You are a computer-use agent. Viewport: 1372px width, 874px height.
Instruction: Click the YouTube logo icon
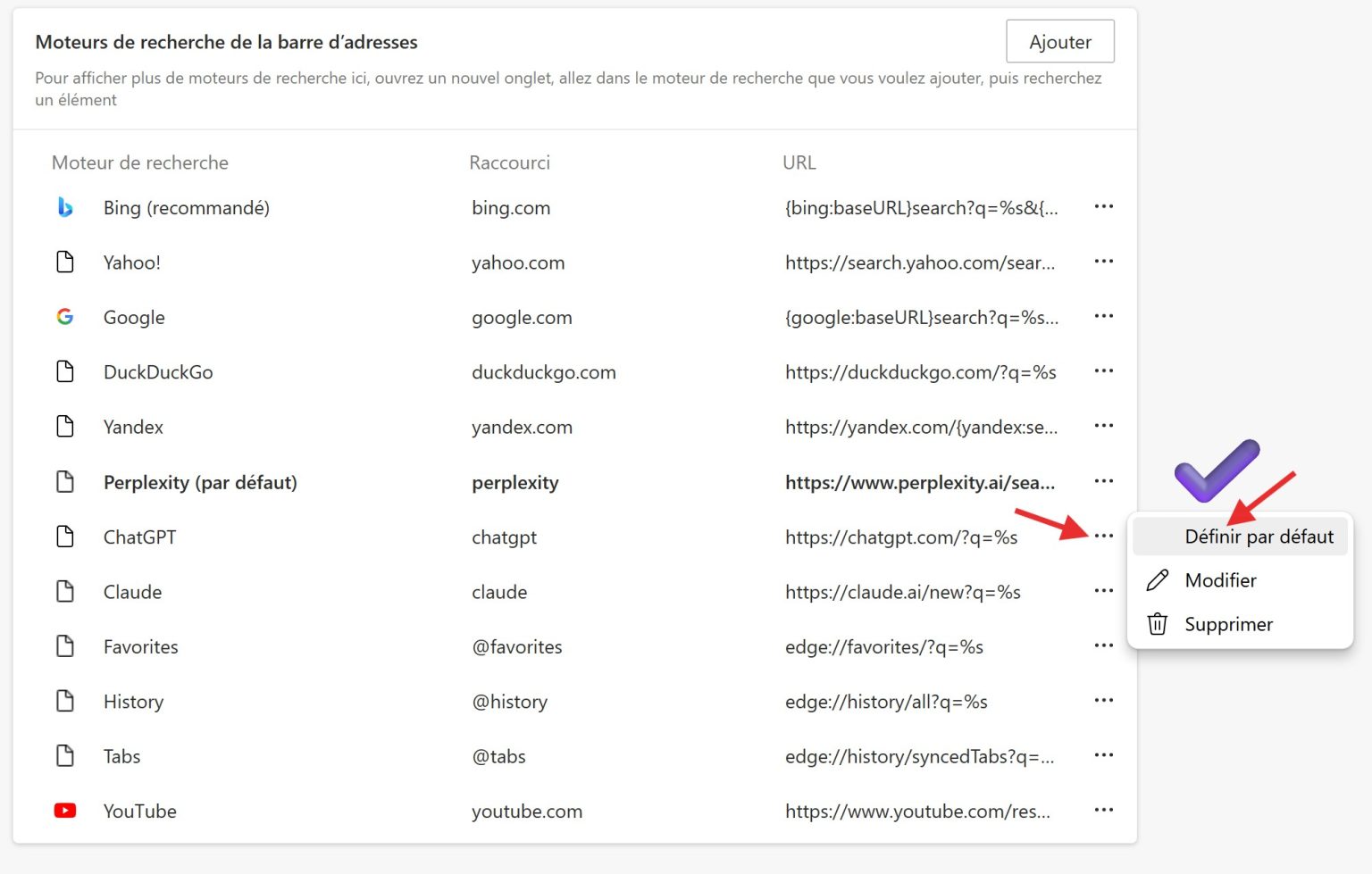click(65, 811)
